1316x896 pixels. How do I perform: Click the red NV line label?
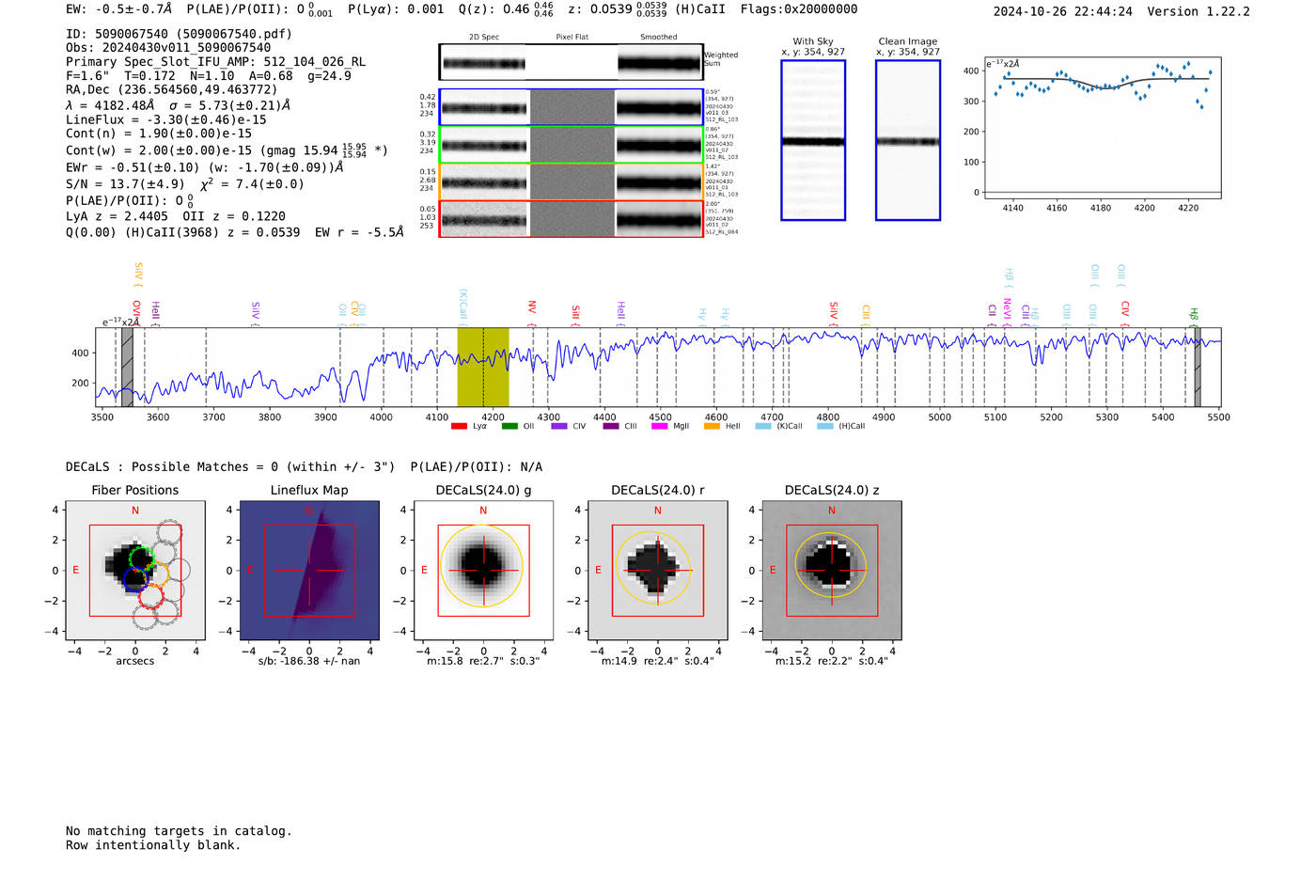532,307
